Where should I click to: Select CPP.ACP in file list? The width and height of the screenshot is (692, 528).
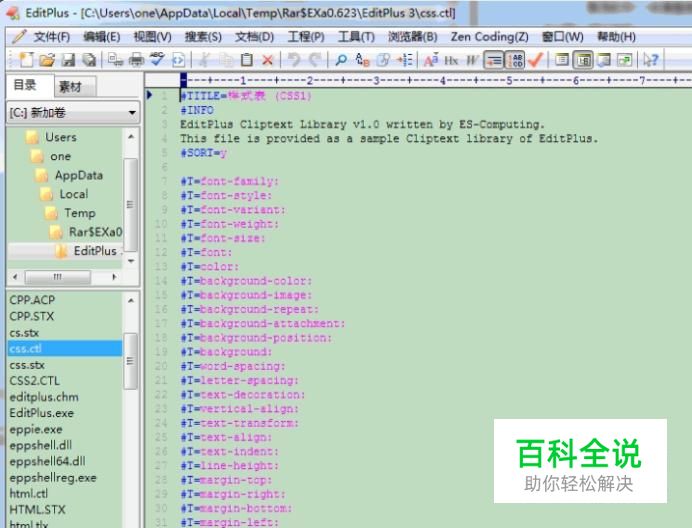coord(32,300)
